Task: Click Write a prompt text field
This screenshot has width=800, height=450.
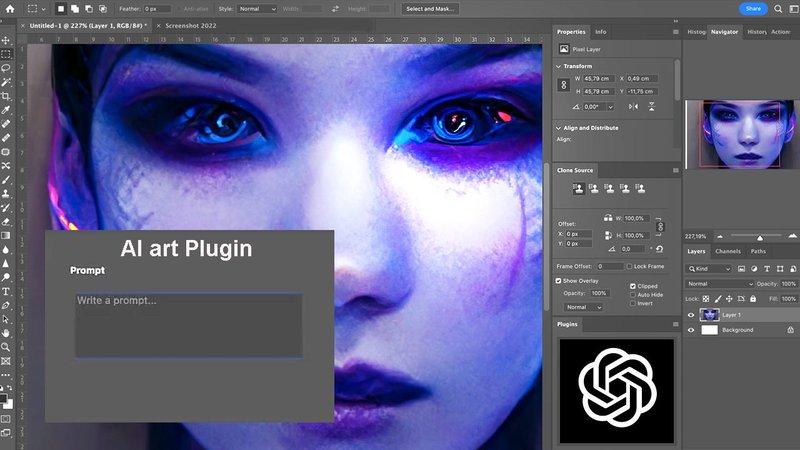Action: (x=189, y=325)
